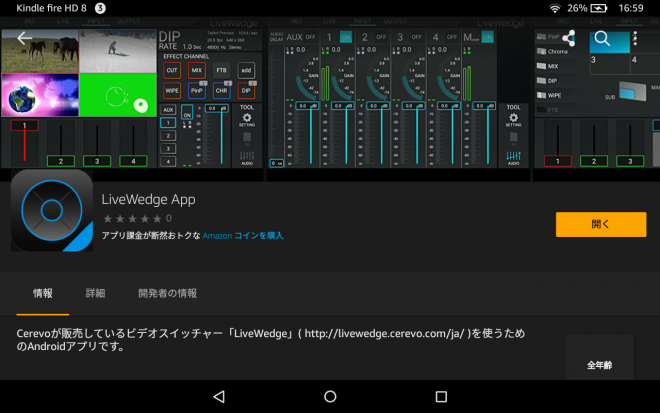This screenshot has width=660, height=413.
Task: Open the 開発者の情報 tab
Action: (x=168, y=293)
